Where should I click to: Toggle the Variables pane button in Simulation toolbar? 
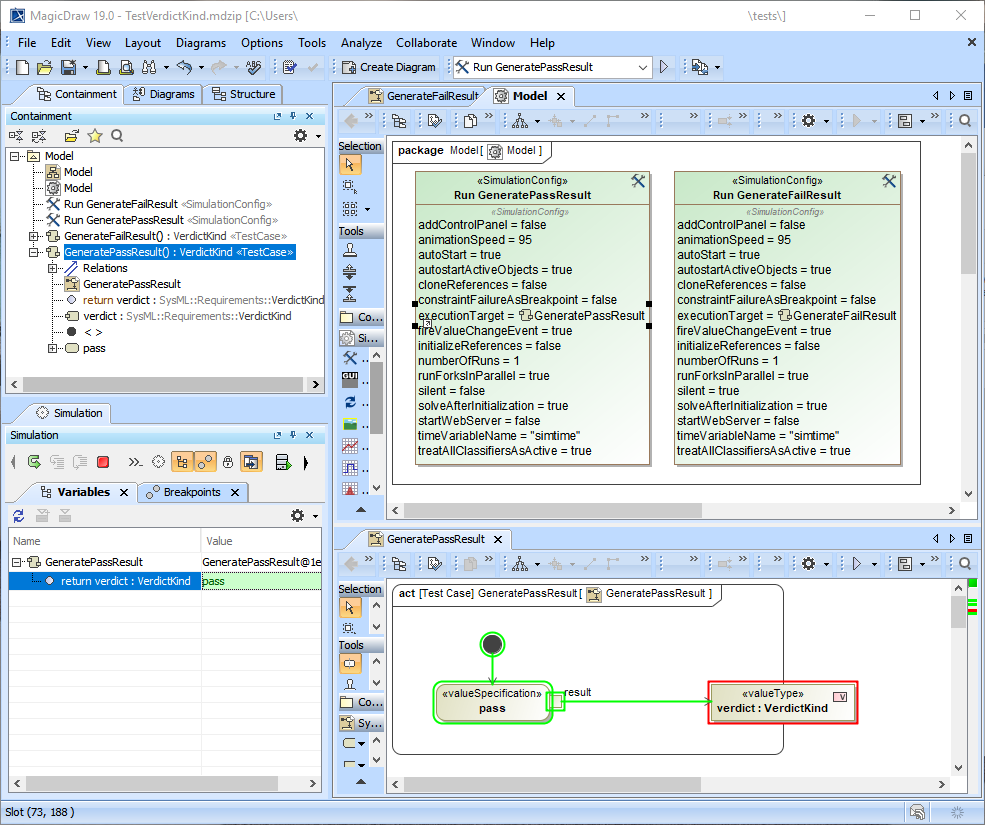pyautogui.click(x=182, y=462)
